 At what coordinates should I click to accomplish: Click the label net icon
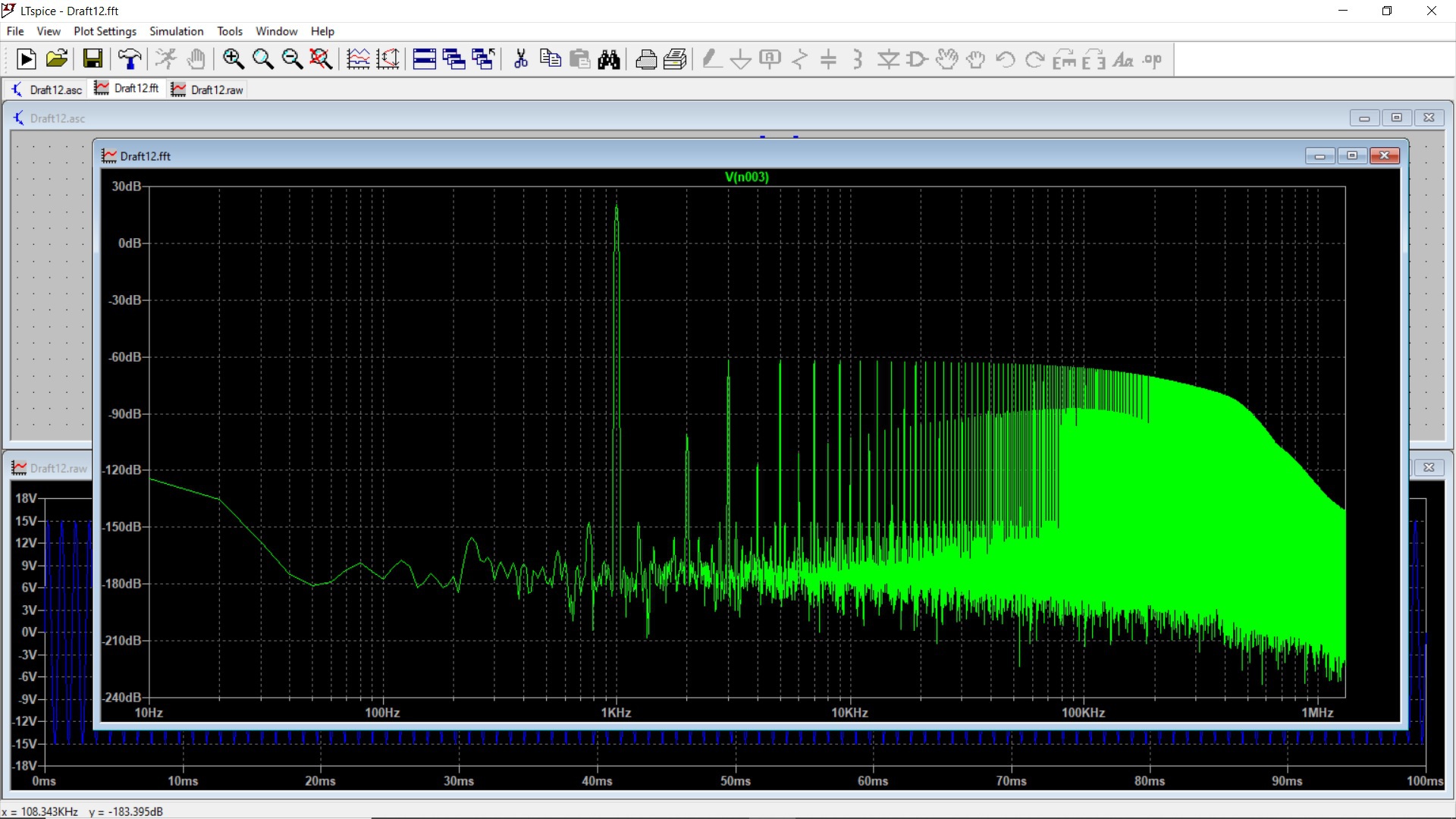pos(770,59)
